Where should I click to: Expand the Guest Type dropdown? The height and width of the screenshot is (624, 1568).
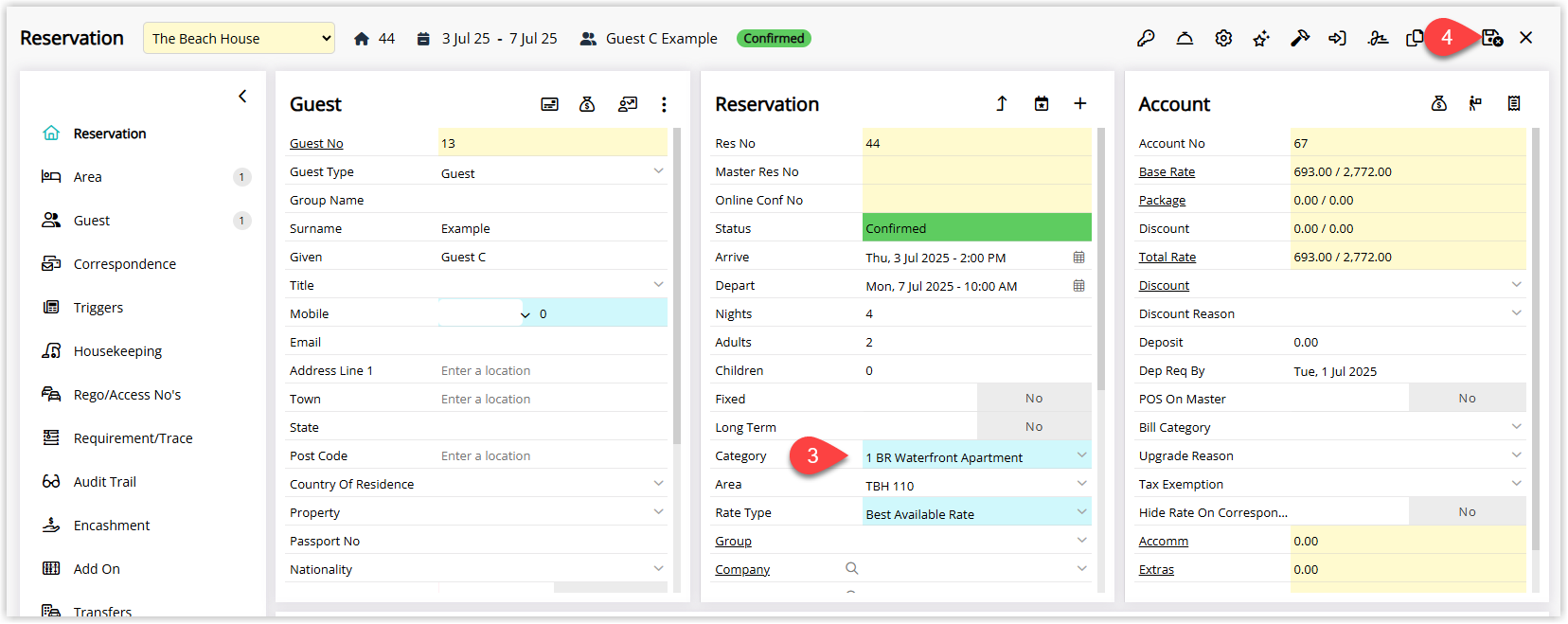click(x=658, y=171)
